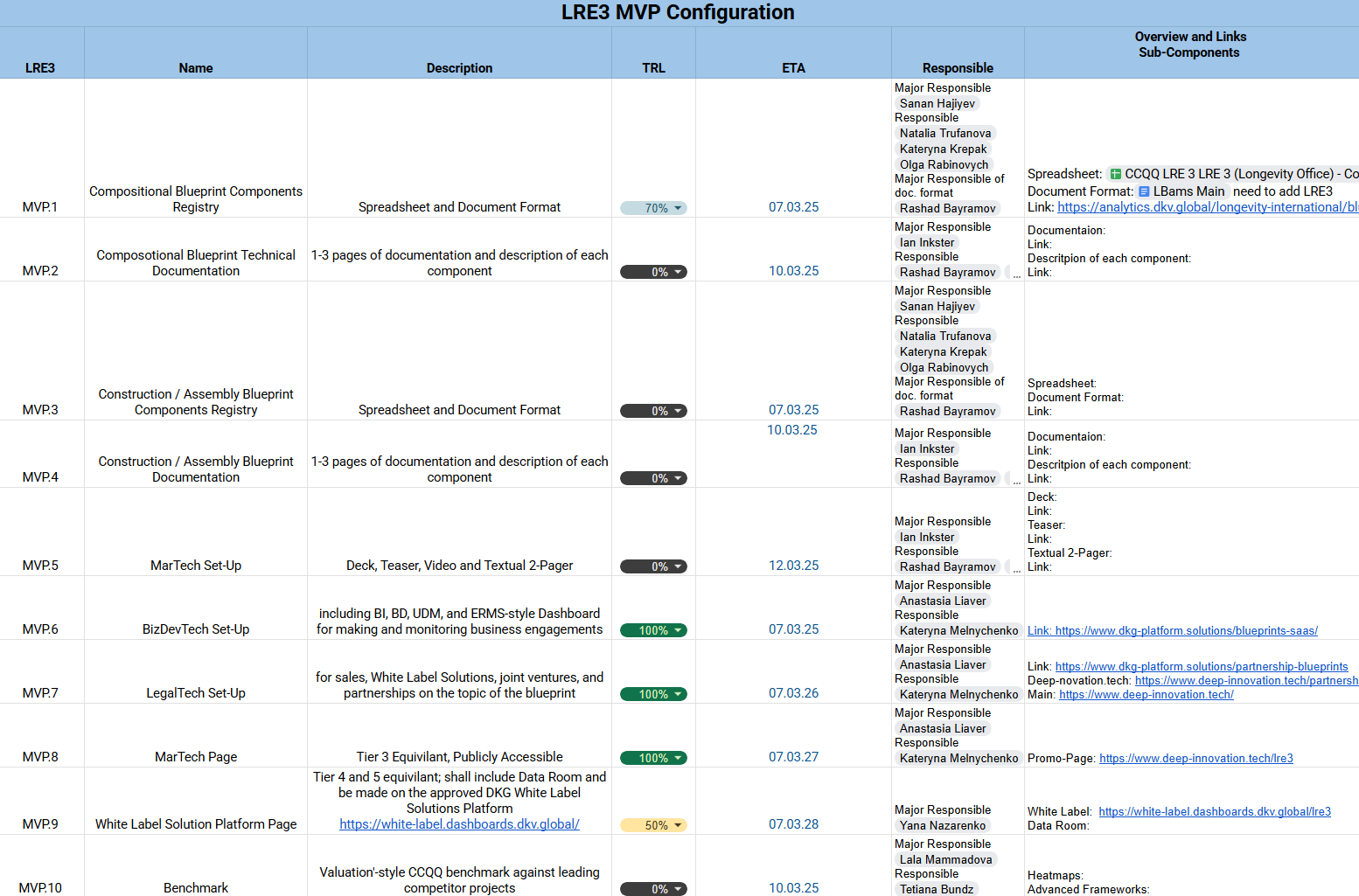Click white-label.dashboards.dkv.global link in Description column

(x=459, y=824)
